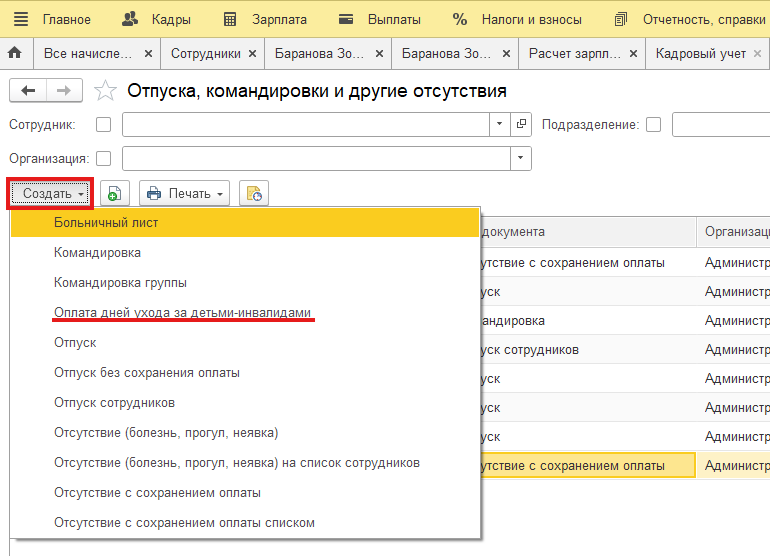Select the highlighted сохранением оплаты row

click(625, 466)
